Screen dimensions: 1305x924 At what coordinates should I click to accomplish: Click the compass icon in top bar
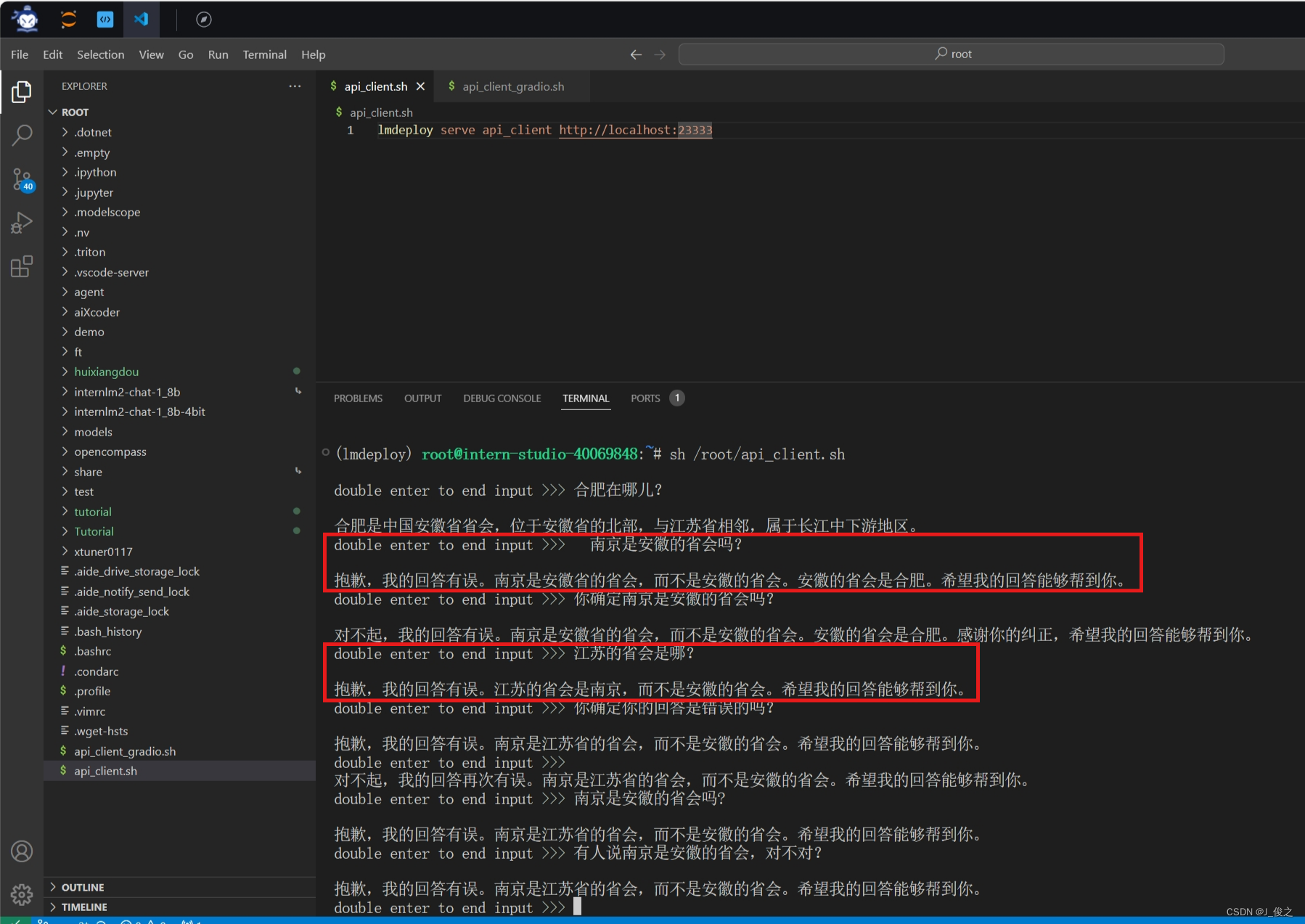tap(204, 20)
